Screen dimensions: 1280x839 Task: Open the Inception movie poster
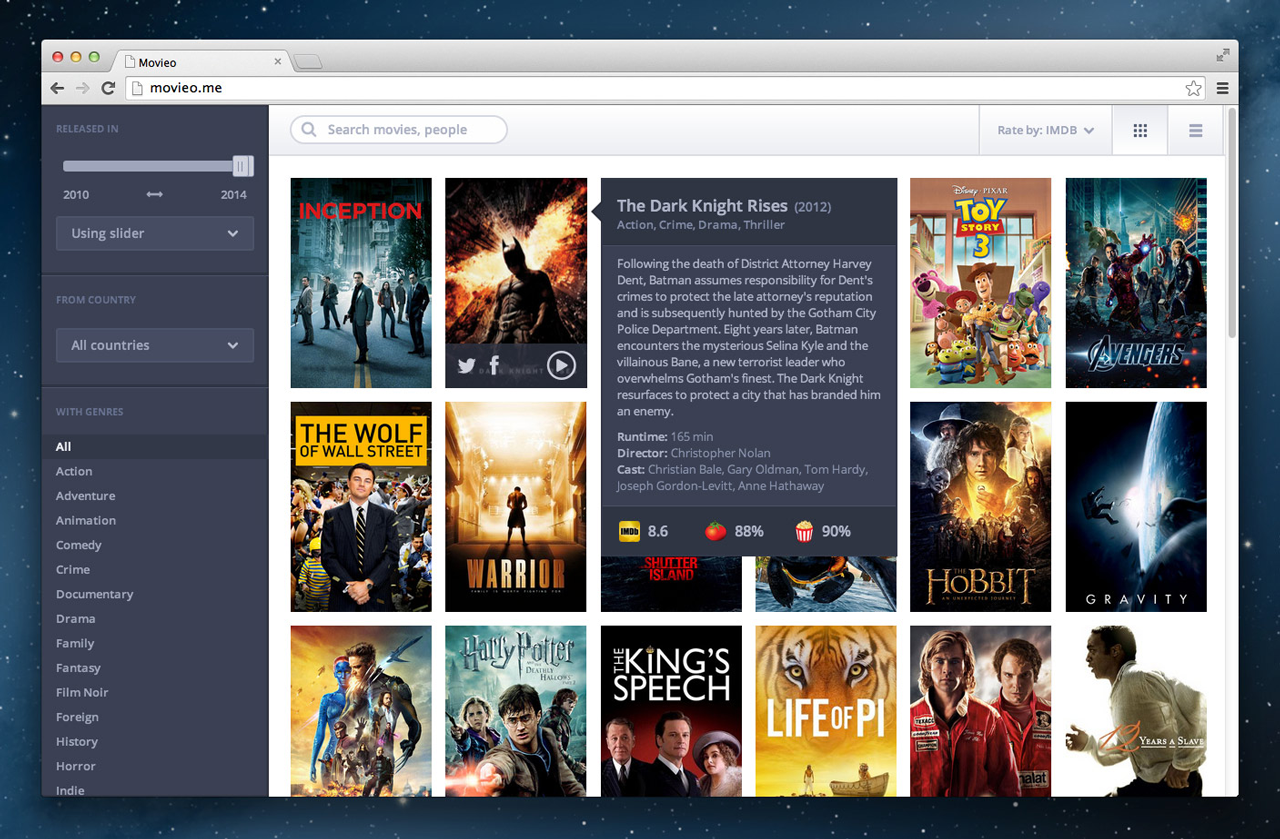click(x=360, y=282)
